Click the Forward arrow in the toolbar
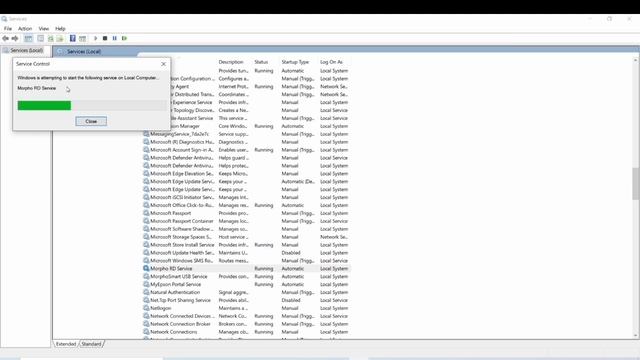Viewport: 640px width, 360px height. [15, 38]
